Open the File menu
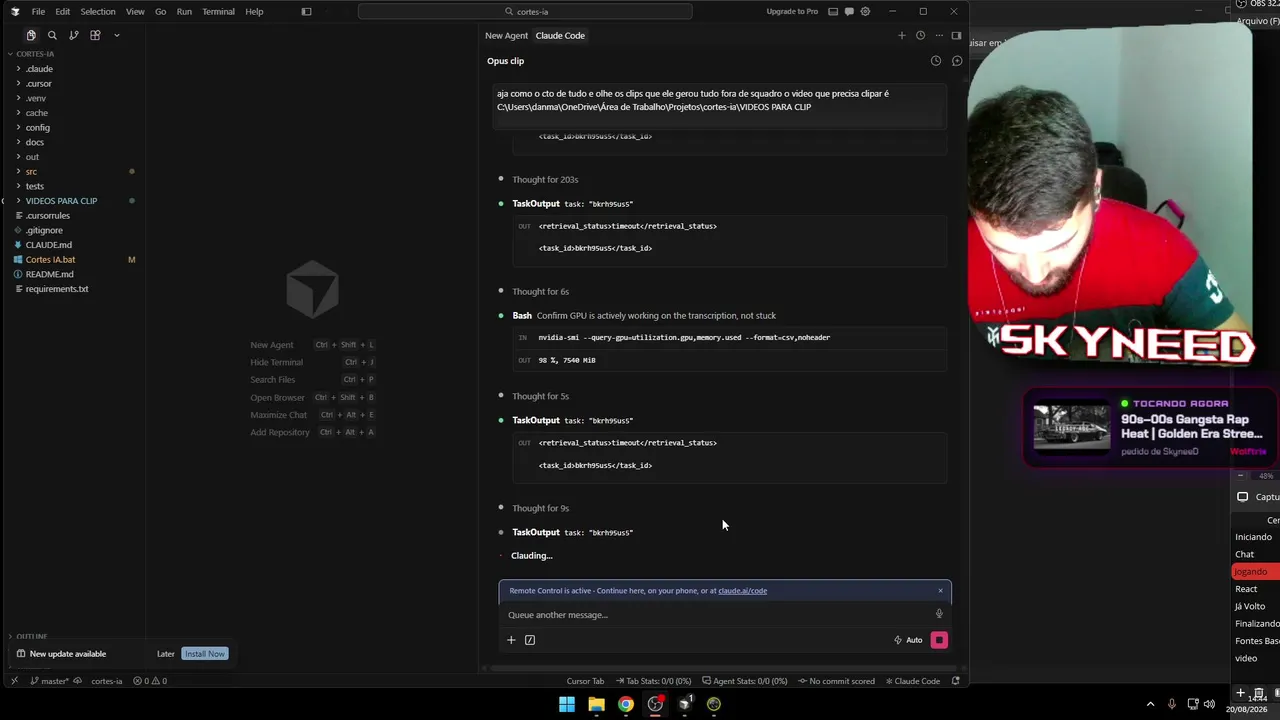 point(38,12)
